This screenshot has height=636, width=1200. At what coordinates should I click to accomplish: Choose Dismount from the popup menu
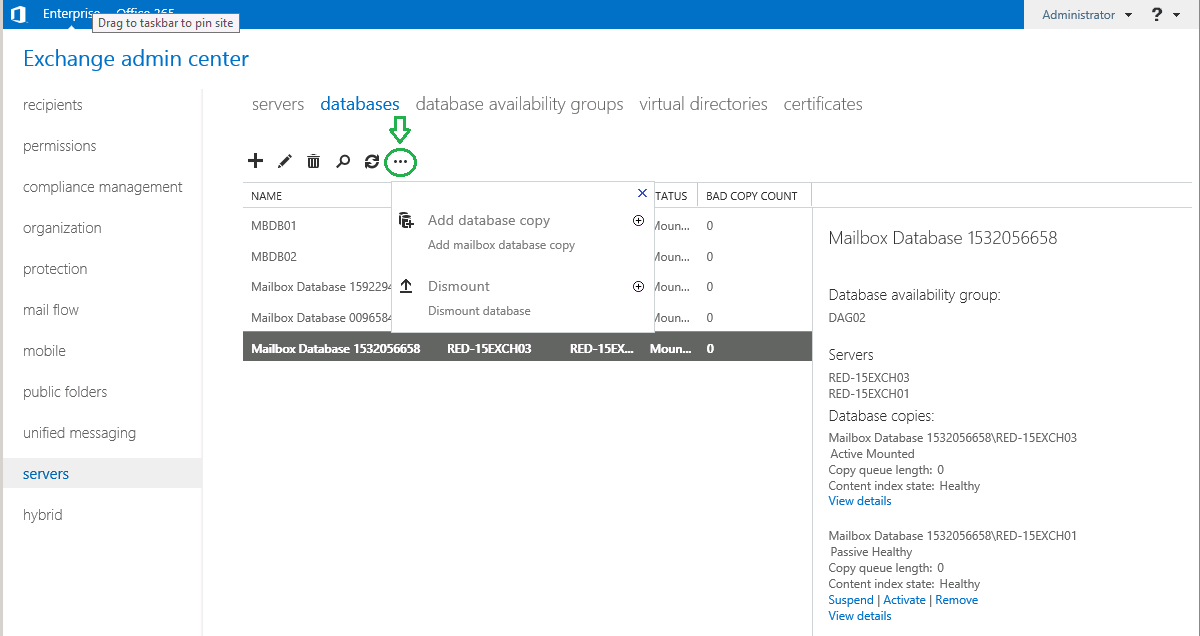[459, 286]
